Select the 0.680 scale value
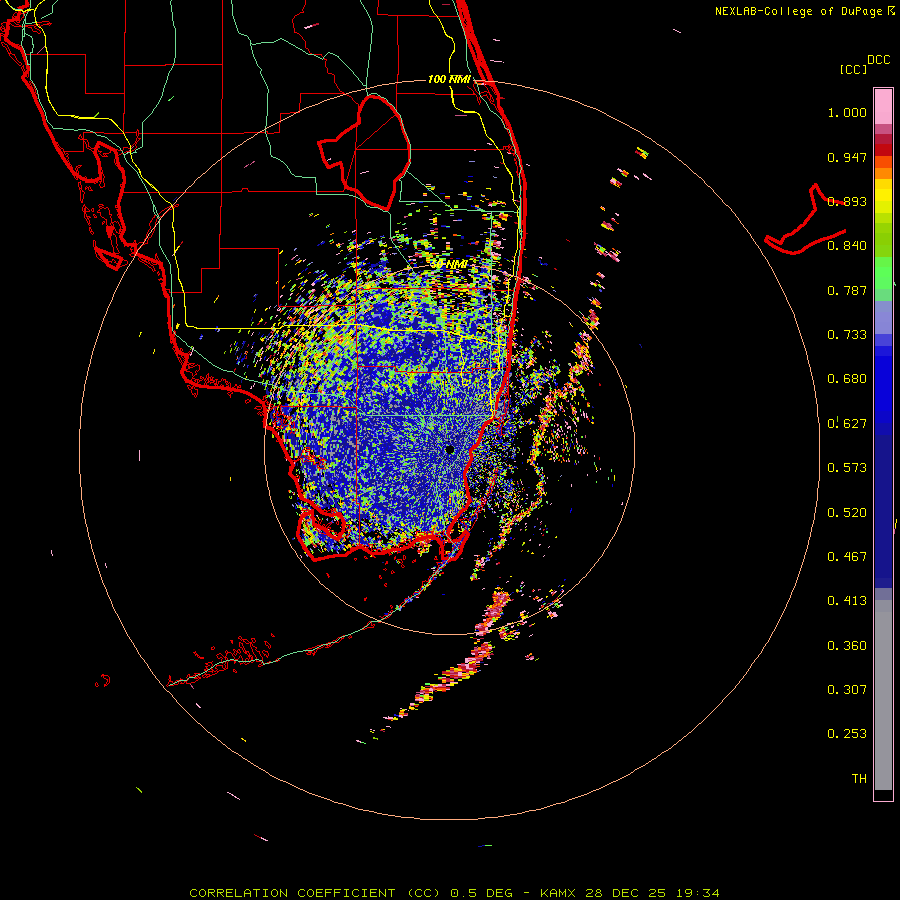This screenshot has height=900, width=900. pyautogui.click(x=847, y=379)
